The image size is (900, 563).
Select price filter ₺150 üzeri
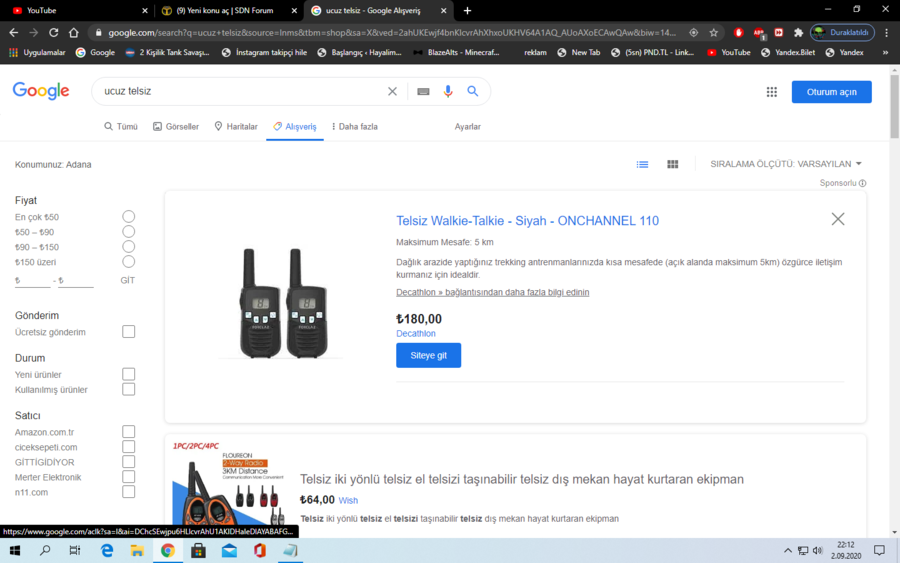[x=129, y=261]
